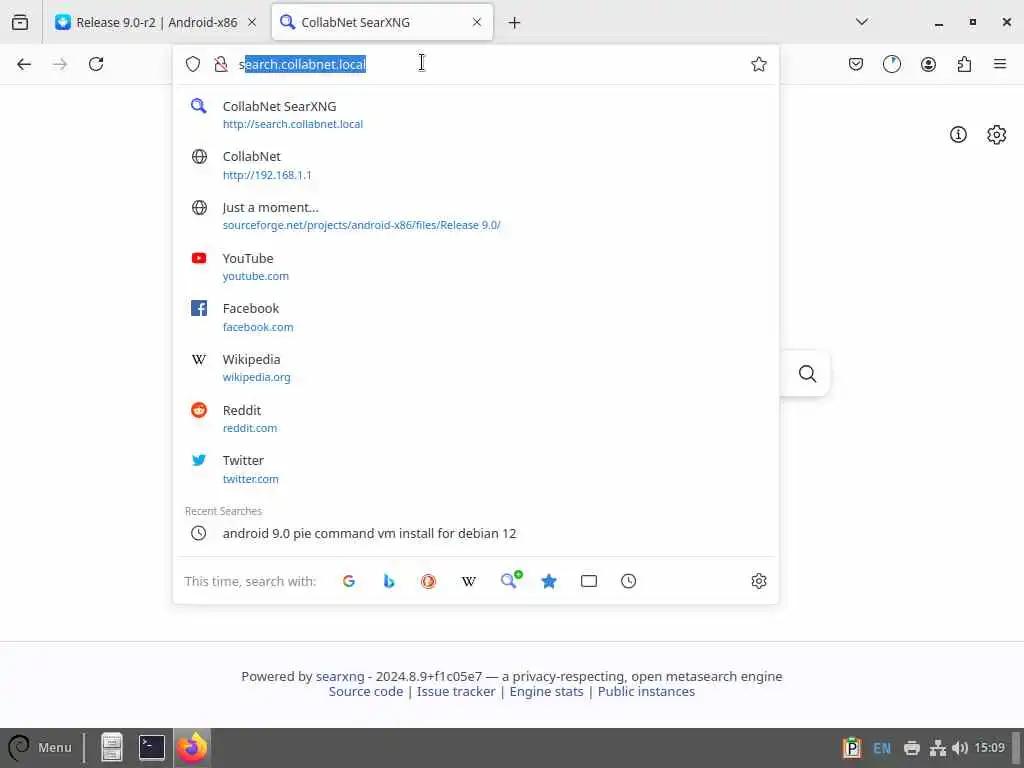Close the CollabNet SearXNG tab
Screen dimensions: 1024x768
coord(477,22)
